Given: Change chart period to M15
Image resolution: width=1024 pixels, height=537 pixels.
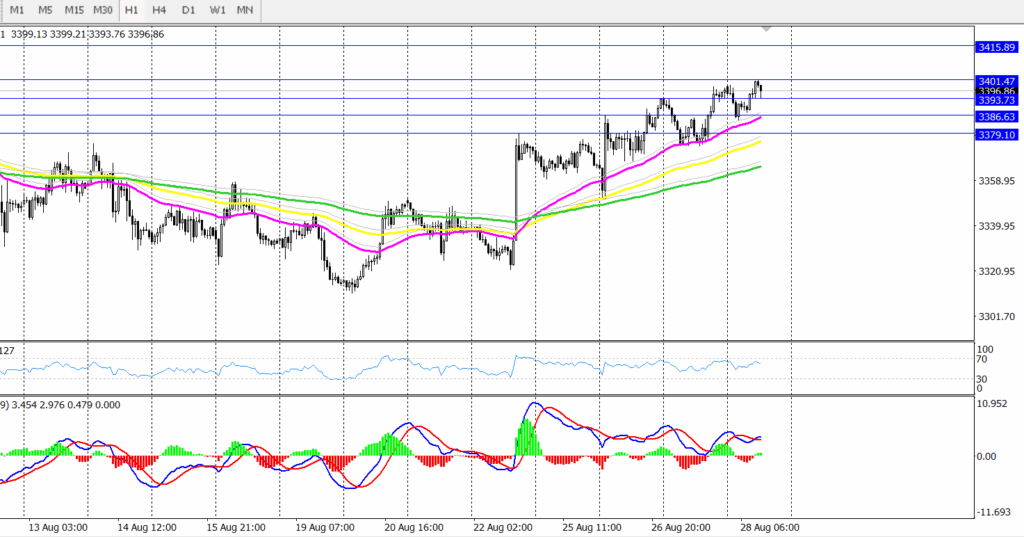Looking at the screenshot, I should pyautogui.click(x=74, y=10).
